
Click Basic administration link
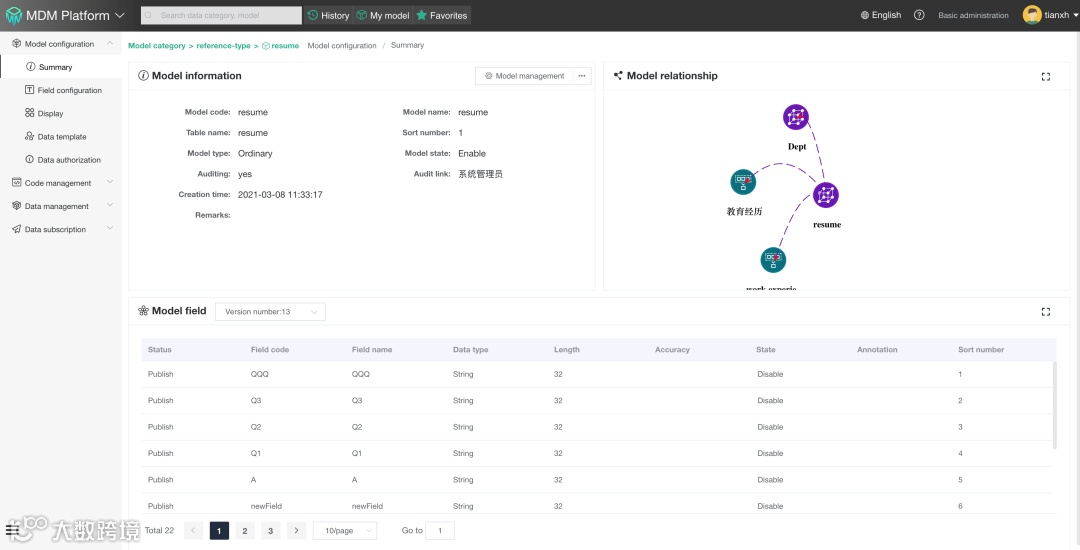point(973,15)
